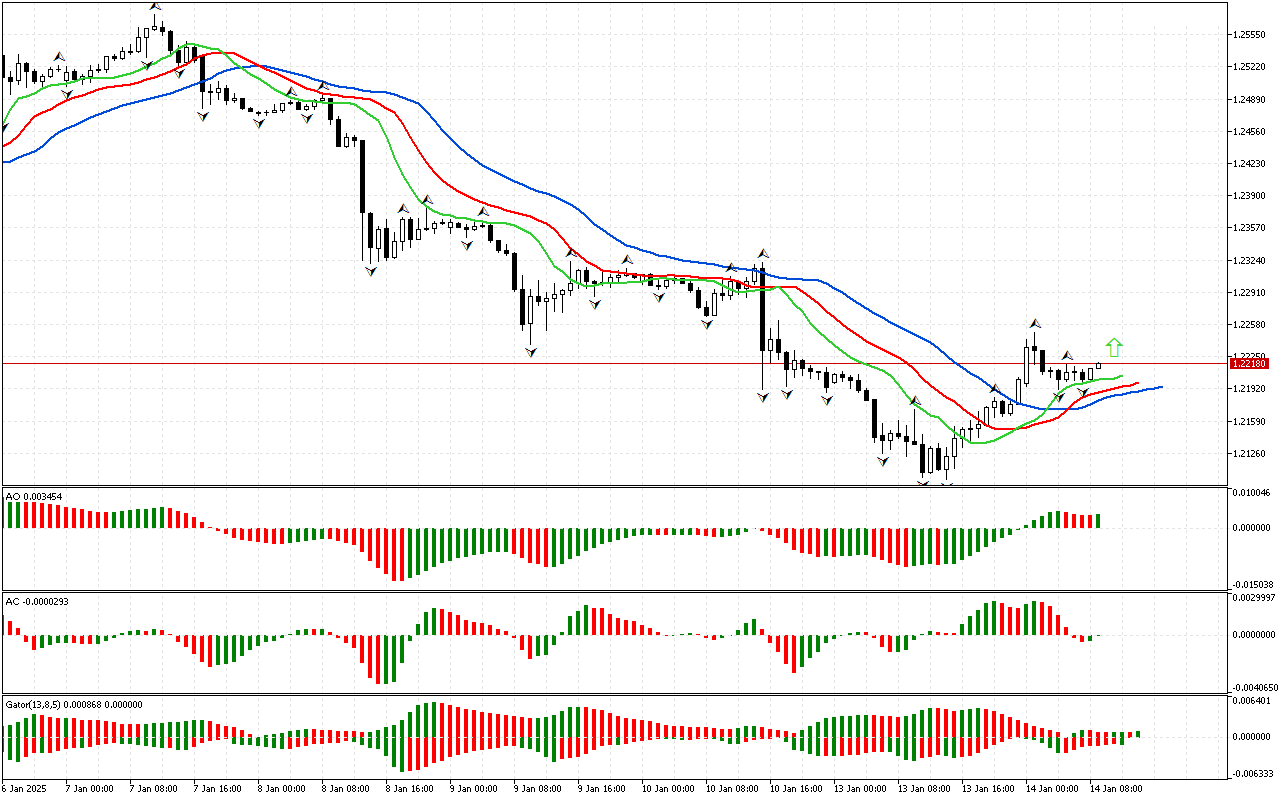Click the 10 Jan 16:00 time label
Image resolution: width=1280 pixels, height=800 pixels.
pyautogui.click(x=795, y=788)
